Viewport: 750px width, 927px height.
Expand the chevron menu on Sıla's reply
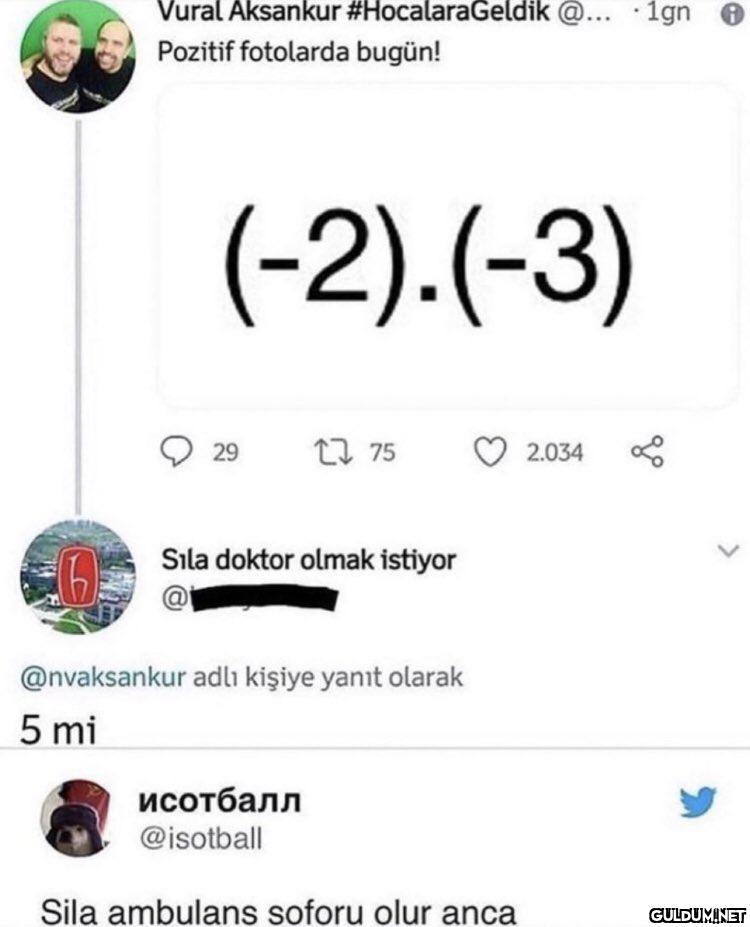tap(728, 551)
